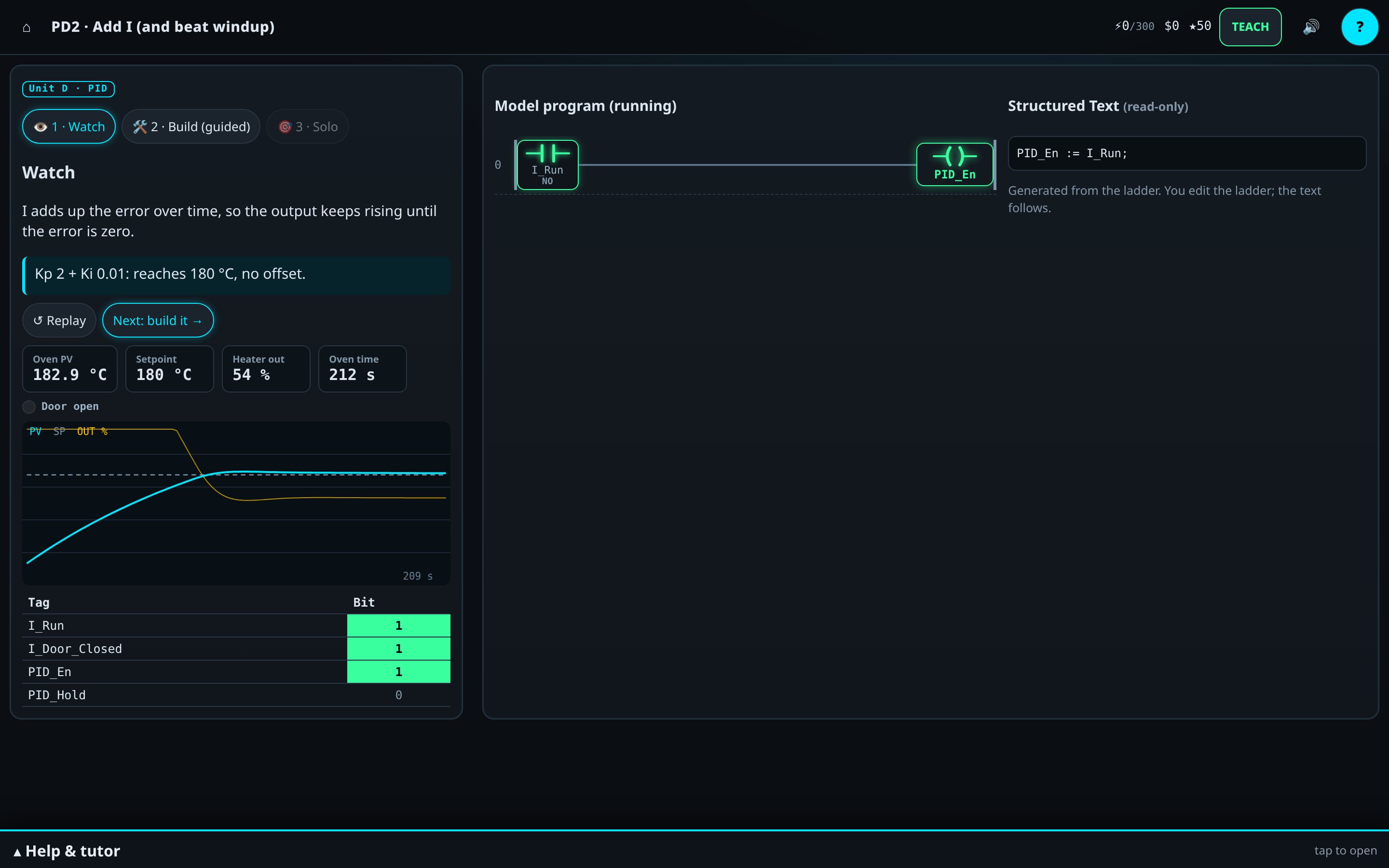Open help with the question mark button
The height and width of the screenshot is (868, 1389).
pos(1359,27)
